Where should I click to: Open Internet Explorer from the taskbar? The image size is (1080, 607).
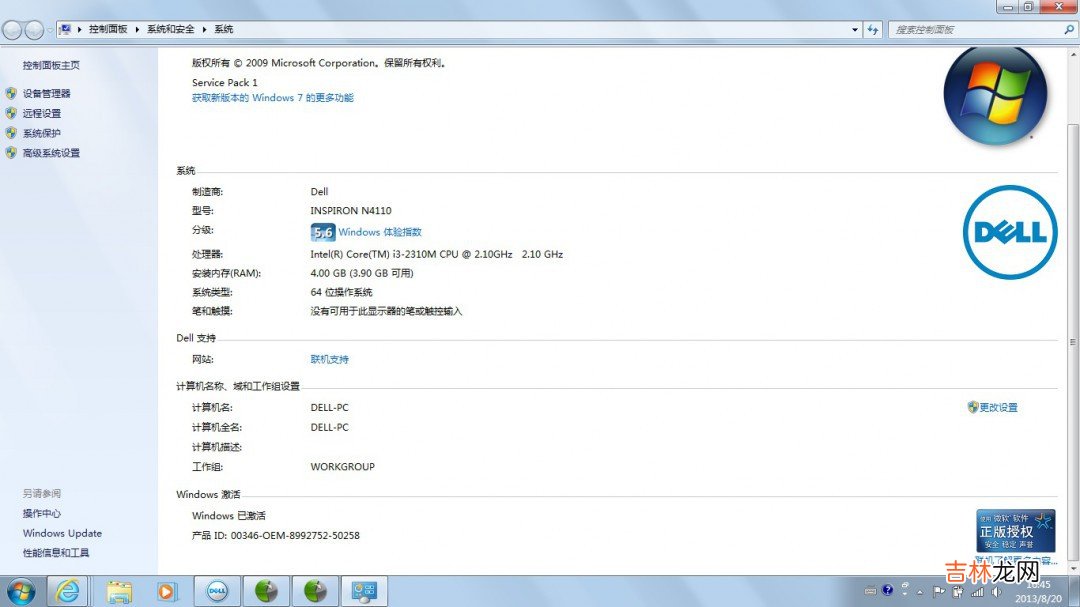(69, 591)
